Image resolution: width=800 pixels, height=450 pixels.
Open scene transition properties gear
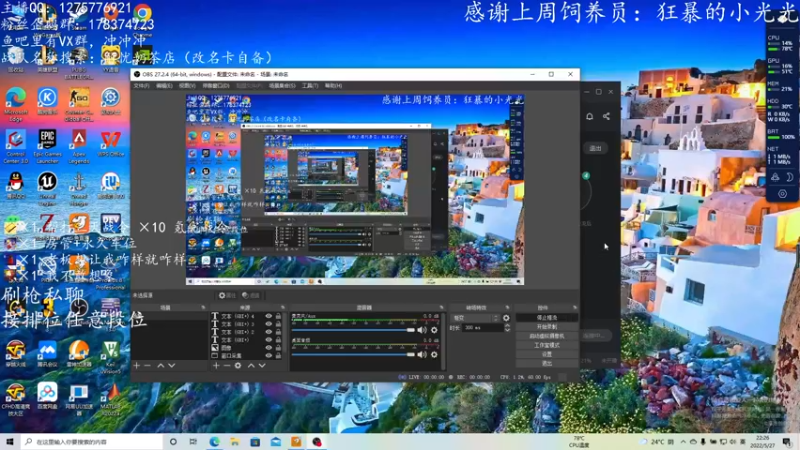(506, 318)
